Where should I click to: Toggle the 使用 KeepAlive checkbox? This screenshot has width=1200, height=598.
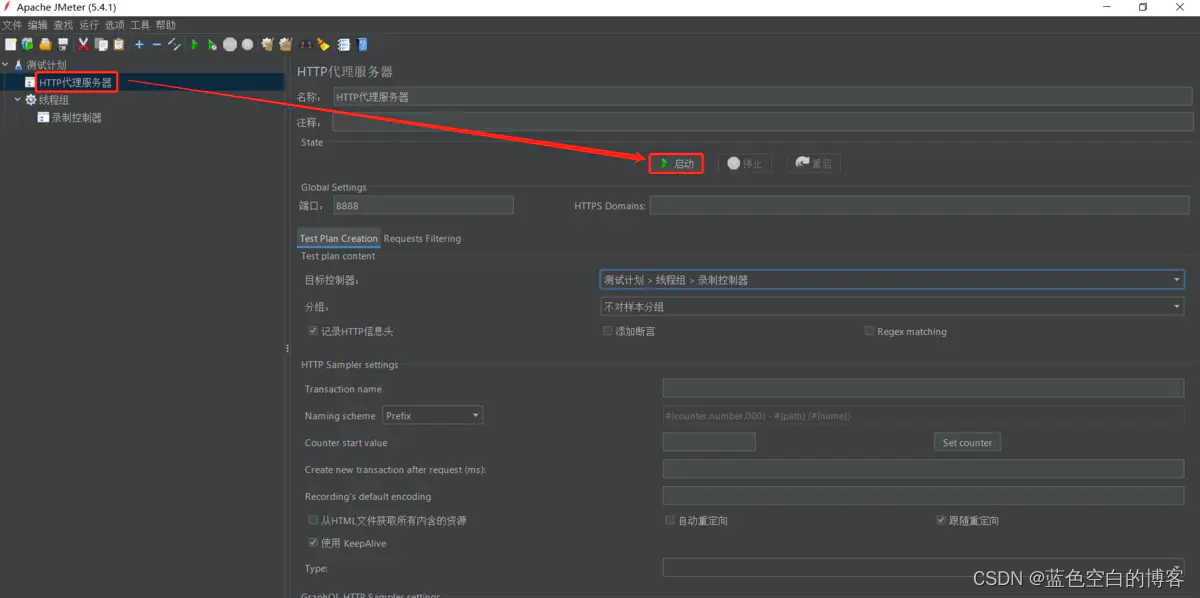tap(313, 543)
